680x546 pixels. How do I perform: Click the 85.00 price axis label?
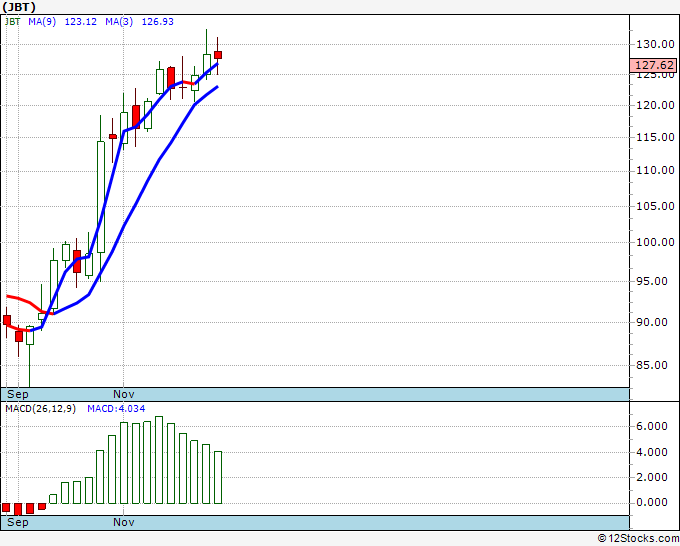tap(652, 365)
